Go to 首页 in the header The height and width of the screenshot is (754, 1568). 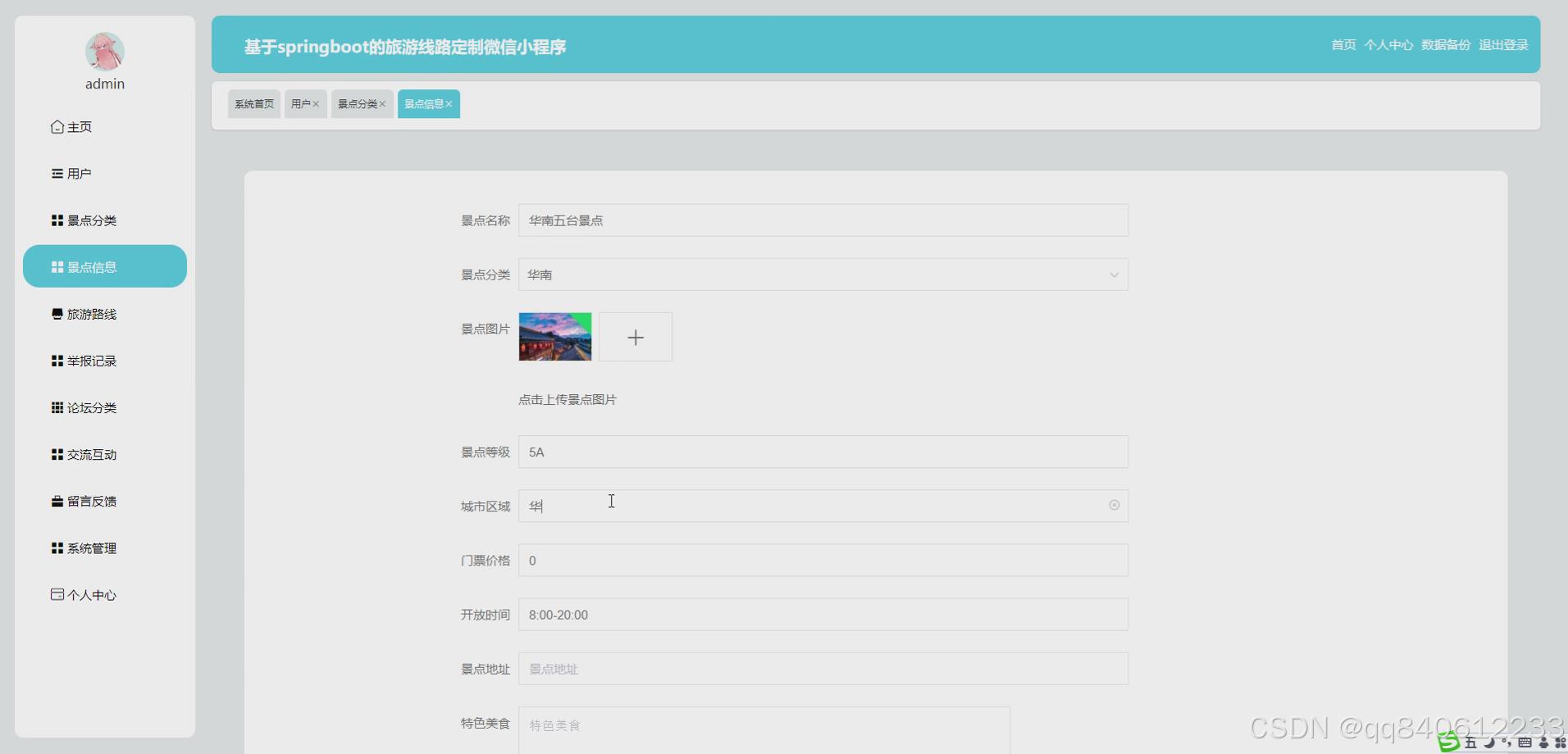pyautogui.click(x=1343, y=45)
